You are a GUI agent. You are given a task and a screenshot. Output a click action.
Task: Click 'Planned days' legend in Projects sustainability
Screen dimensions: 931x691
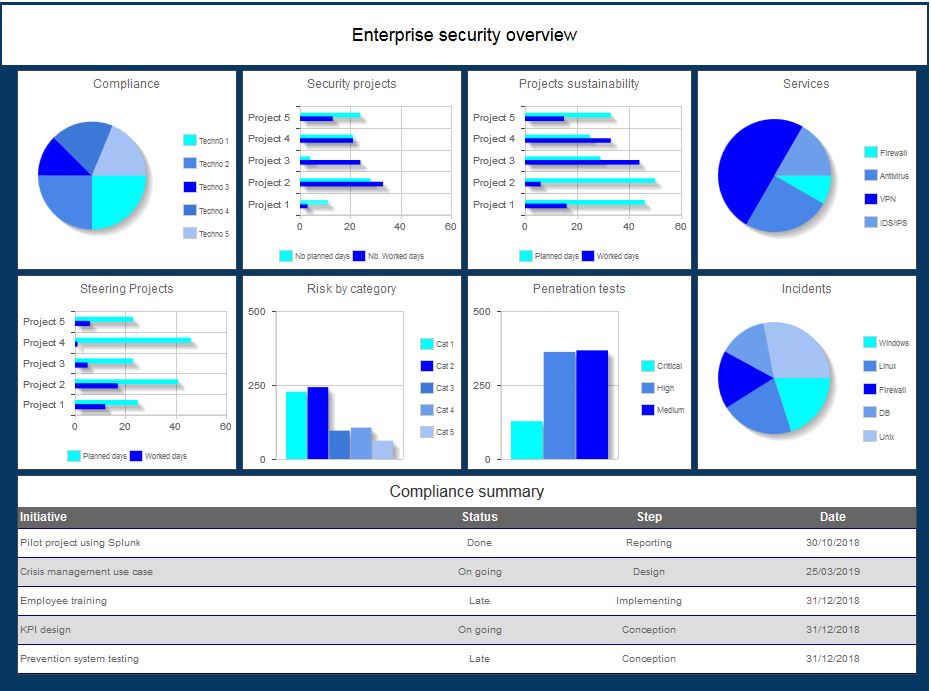tap(549, 256)
